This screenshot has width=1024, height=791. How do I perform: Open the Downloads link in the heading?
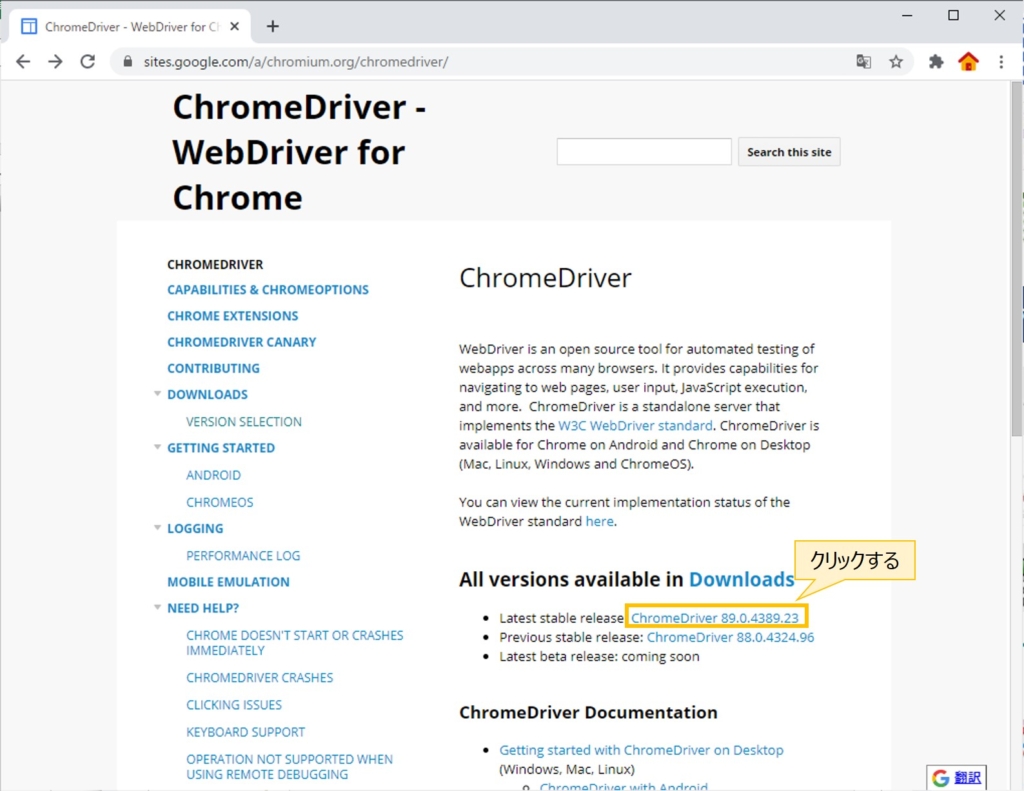pos(741,579)
